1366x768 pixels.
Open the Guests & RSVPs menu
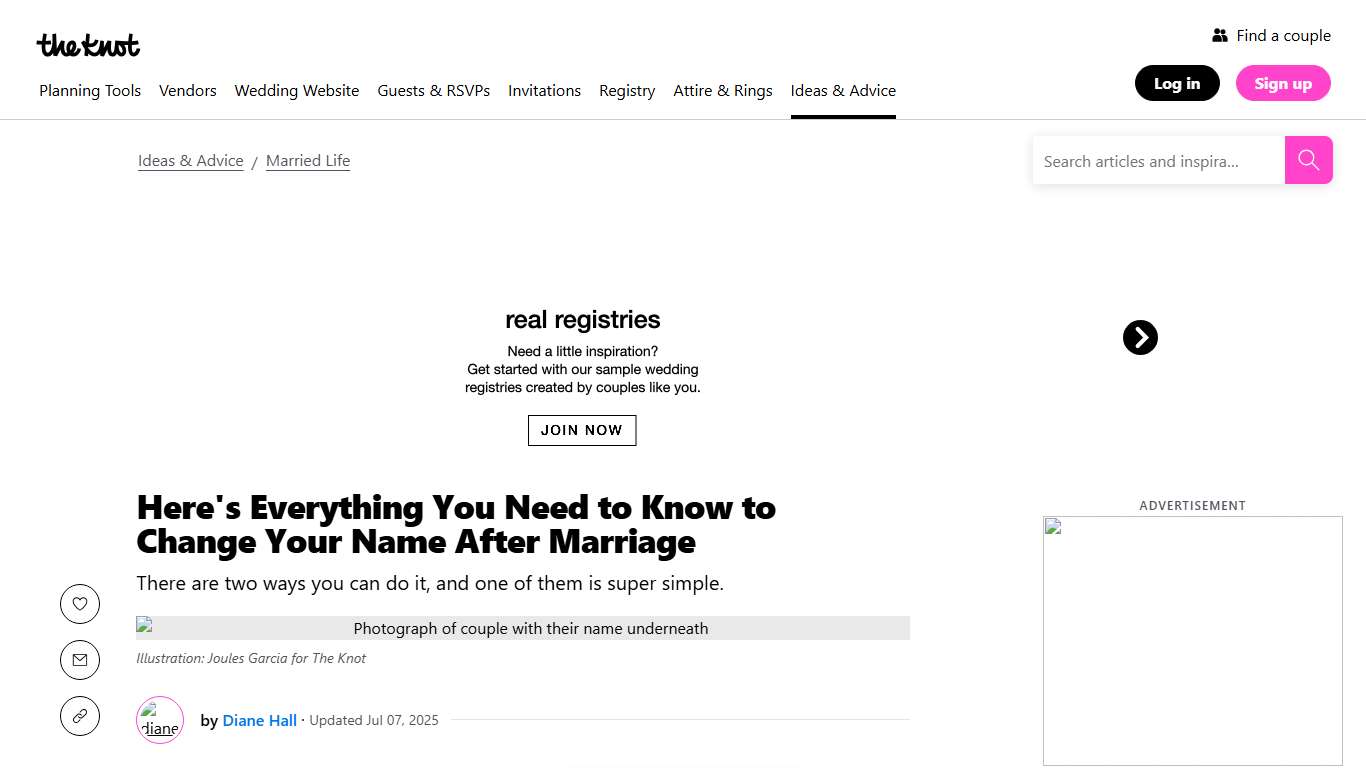(434, 91)
